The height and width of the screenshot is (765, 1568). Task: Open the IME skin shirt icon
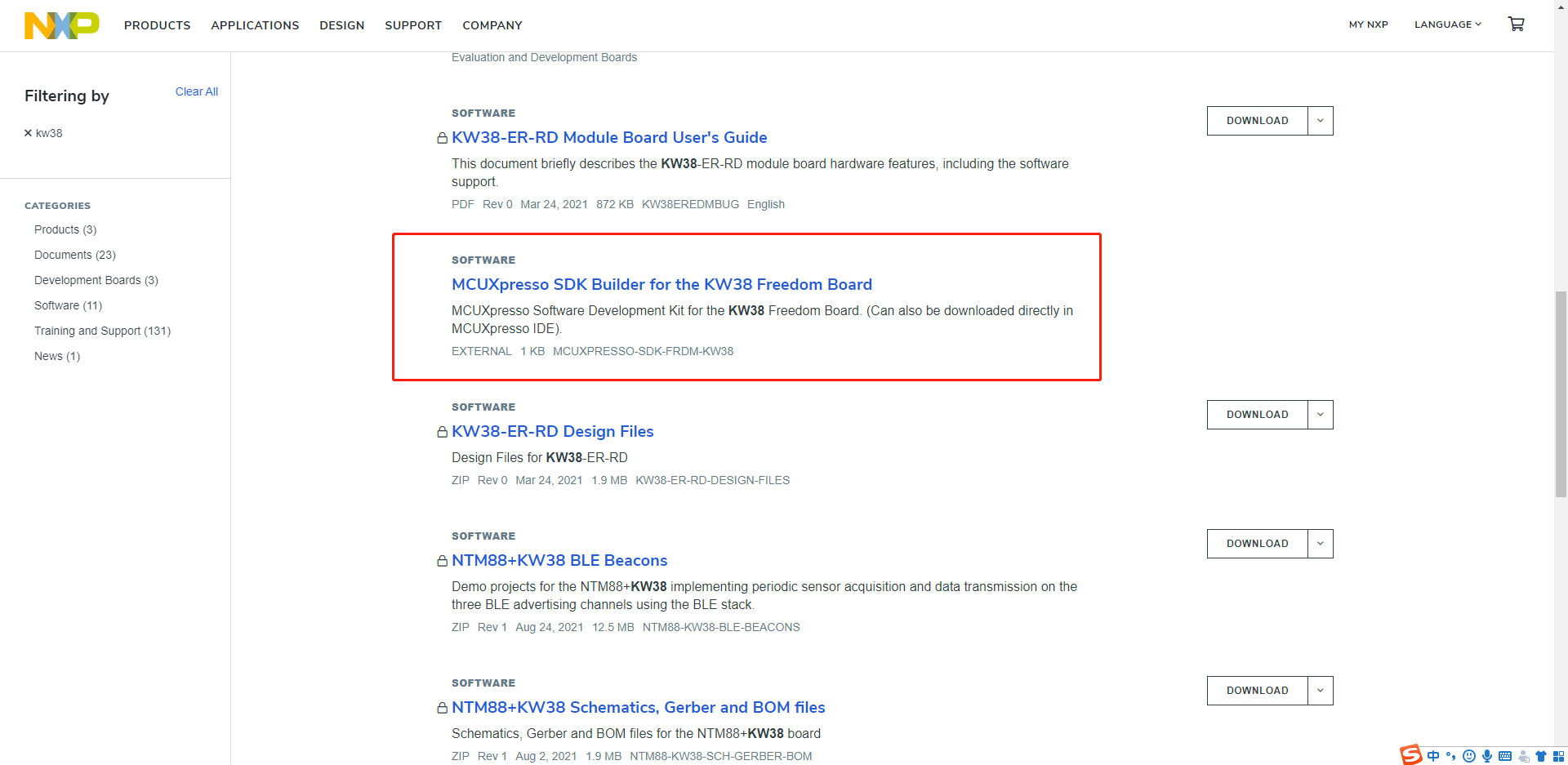1541,756
